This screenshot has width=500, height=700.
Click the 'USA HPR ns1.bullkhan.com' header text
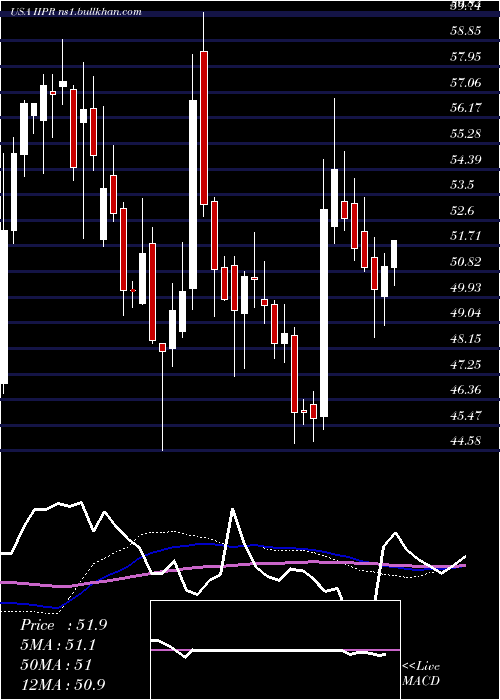[77, 12]
